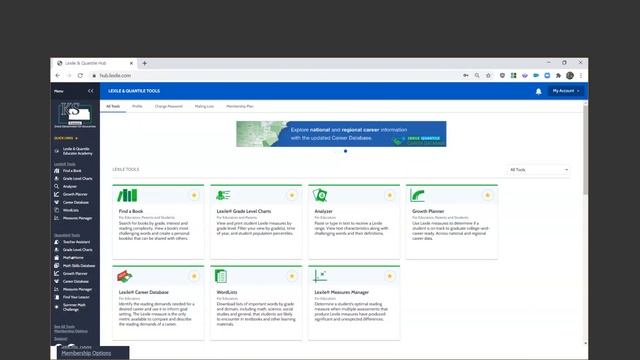Switch to the All Tools tab
The image size is (640, 360).
click(x=113, y=107)
